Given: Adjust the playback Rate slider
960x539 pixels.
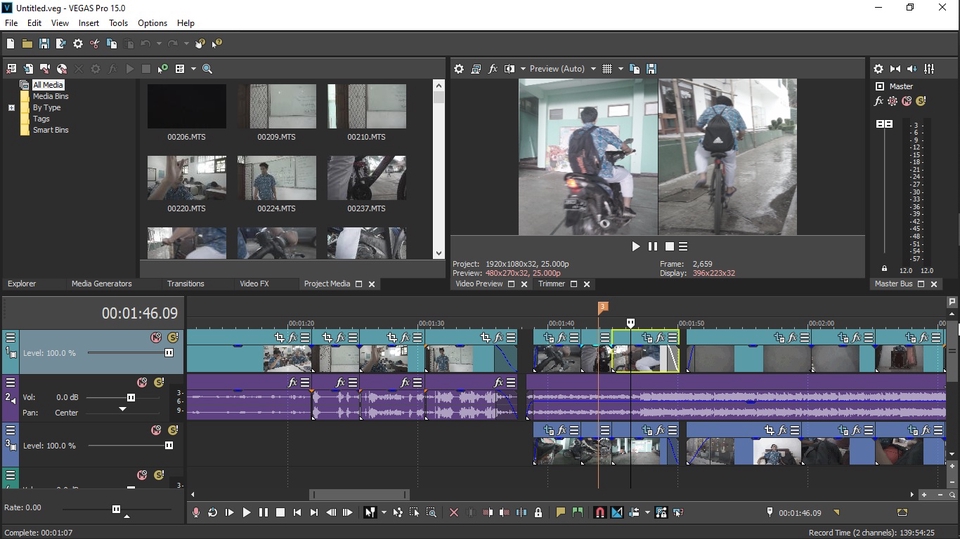Looking at the screenshot, I should click(x=116, y=509).
